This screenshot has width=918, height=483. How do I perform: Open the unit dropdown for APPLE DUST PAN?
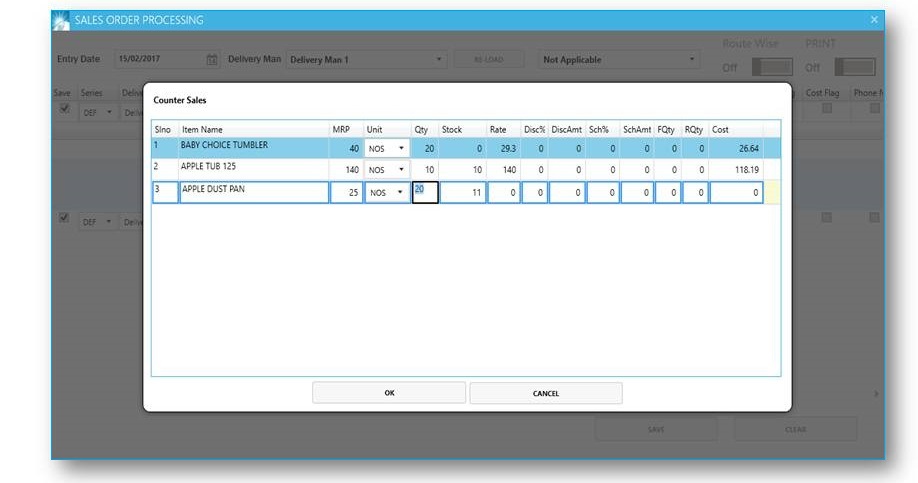point(400,192)
